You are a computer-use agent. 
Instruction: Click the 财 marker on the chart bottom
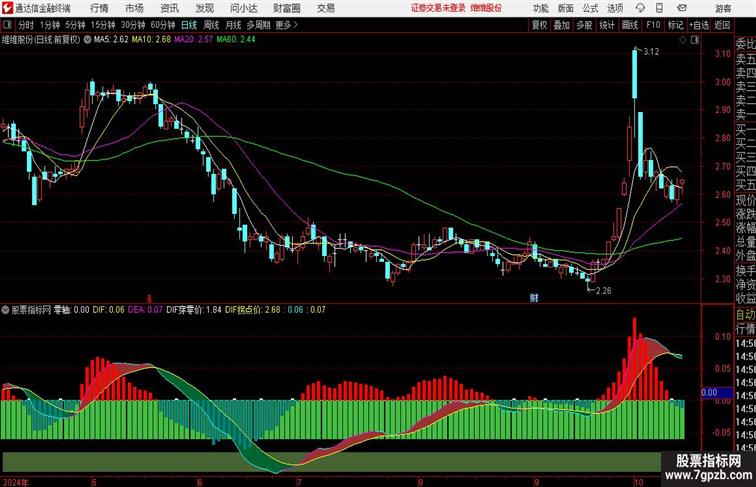coord(534,298)
